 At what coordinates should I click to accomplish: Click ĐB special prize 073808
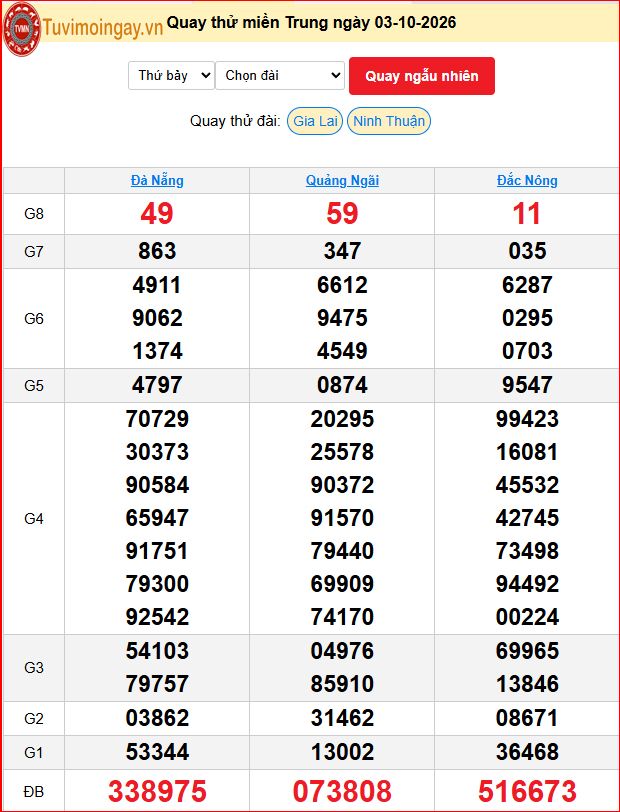click(x=342, y=791)
